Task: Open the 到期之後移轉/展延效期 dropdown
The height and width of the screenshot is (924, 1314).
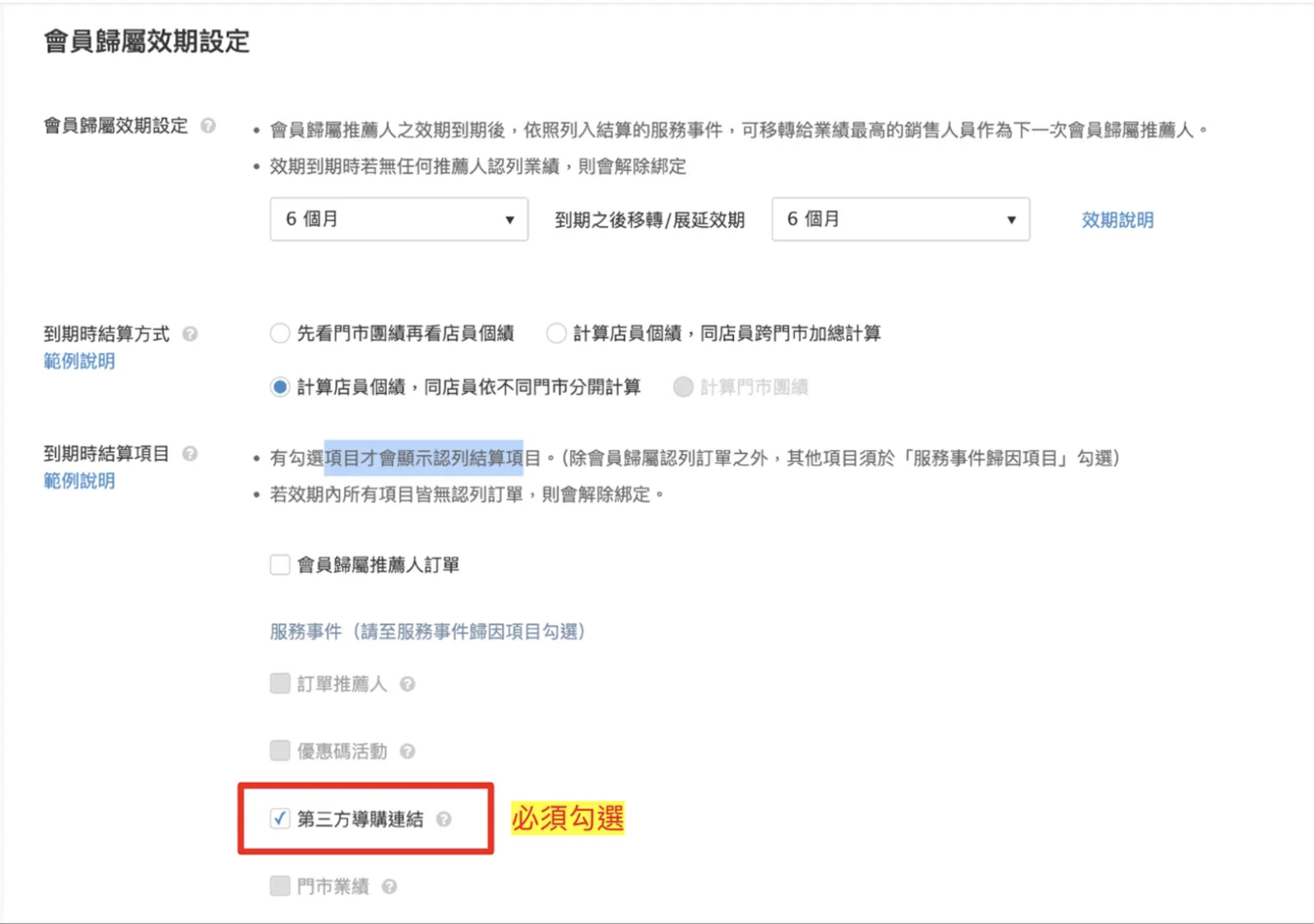Action: pos(900,220)
